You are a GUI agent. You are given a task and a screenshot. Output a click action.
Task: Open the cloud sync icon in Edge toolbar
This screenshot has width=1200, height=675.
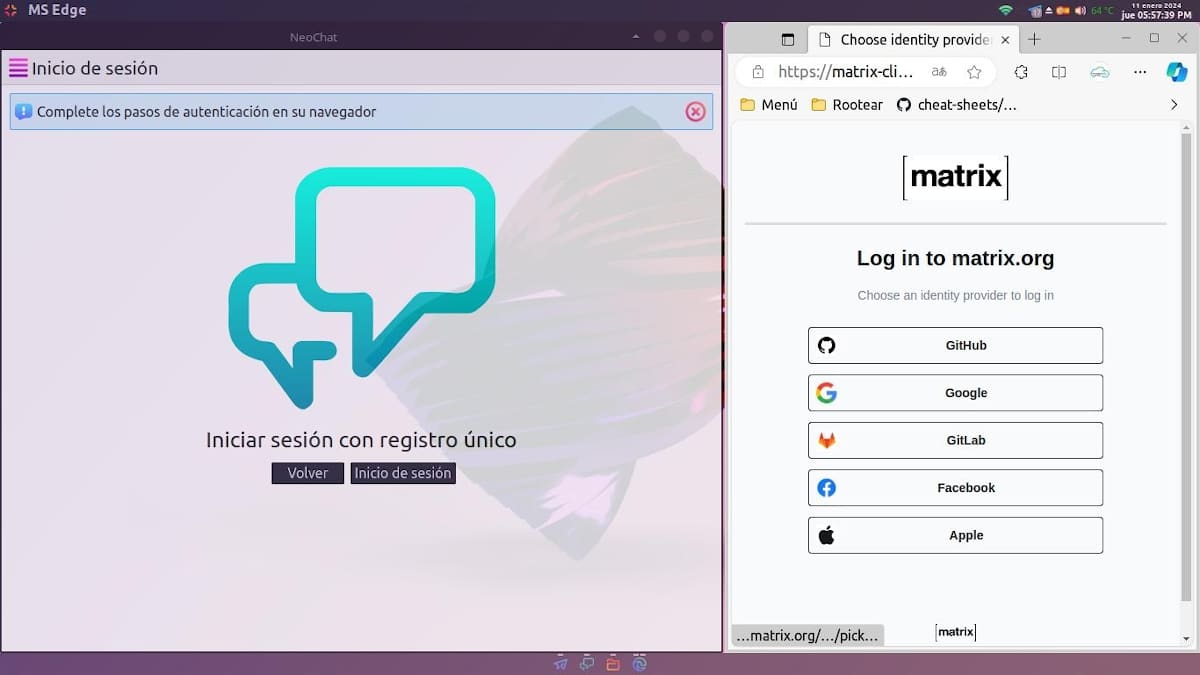(1100, 72)
